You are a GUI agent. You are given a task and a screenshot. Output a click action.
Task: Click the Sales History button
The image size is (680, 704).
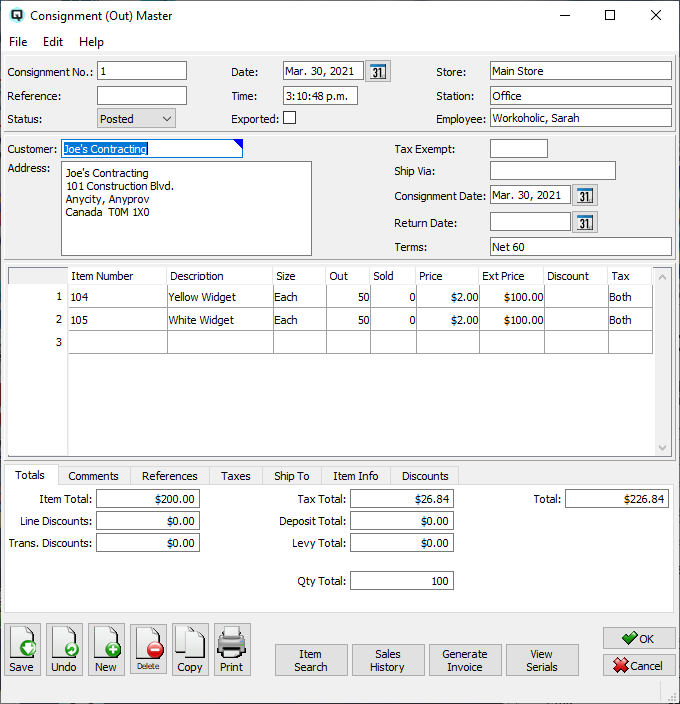[x=388, y=660]
